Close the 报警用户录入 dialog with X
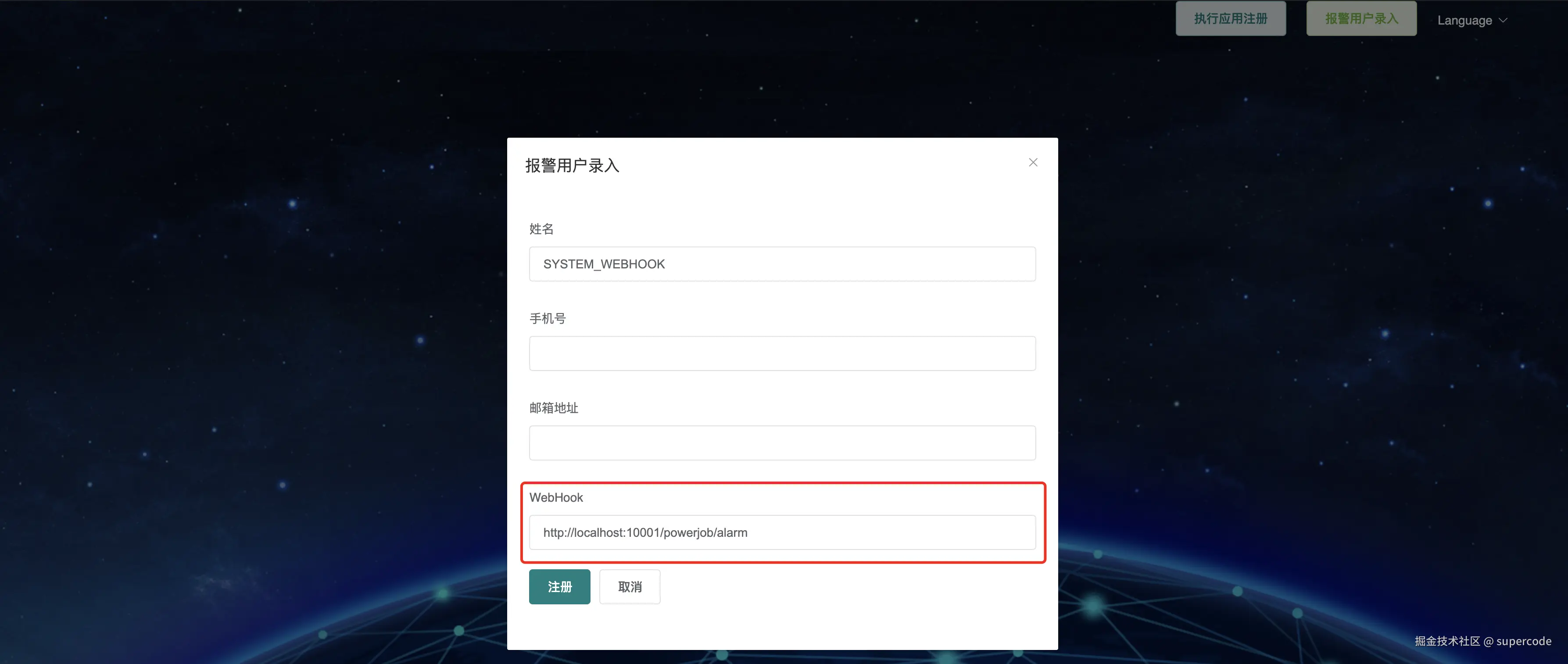Image resolution: width=1568 pixels, height=664 pixels. click(x=1033, y=163)
